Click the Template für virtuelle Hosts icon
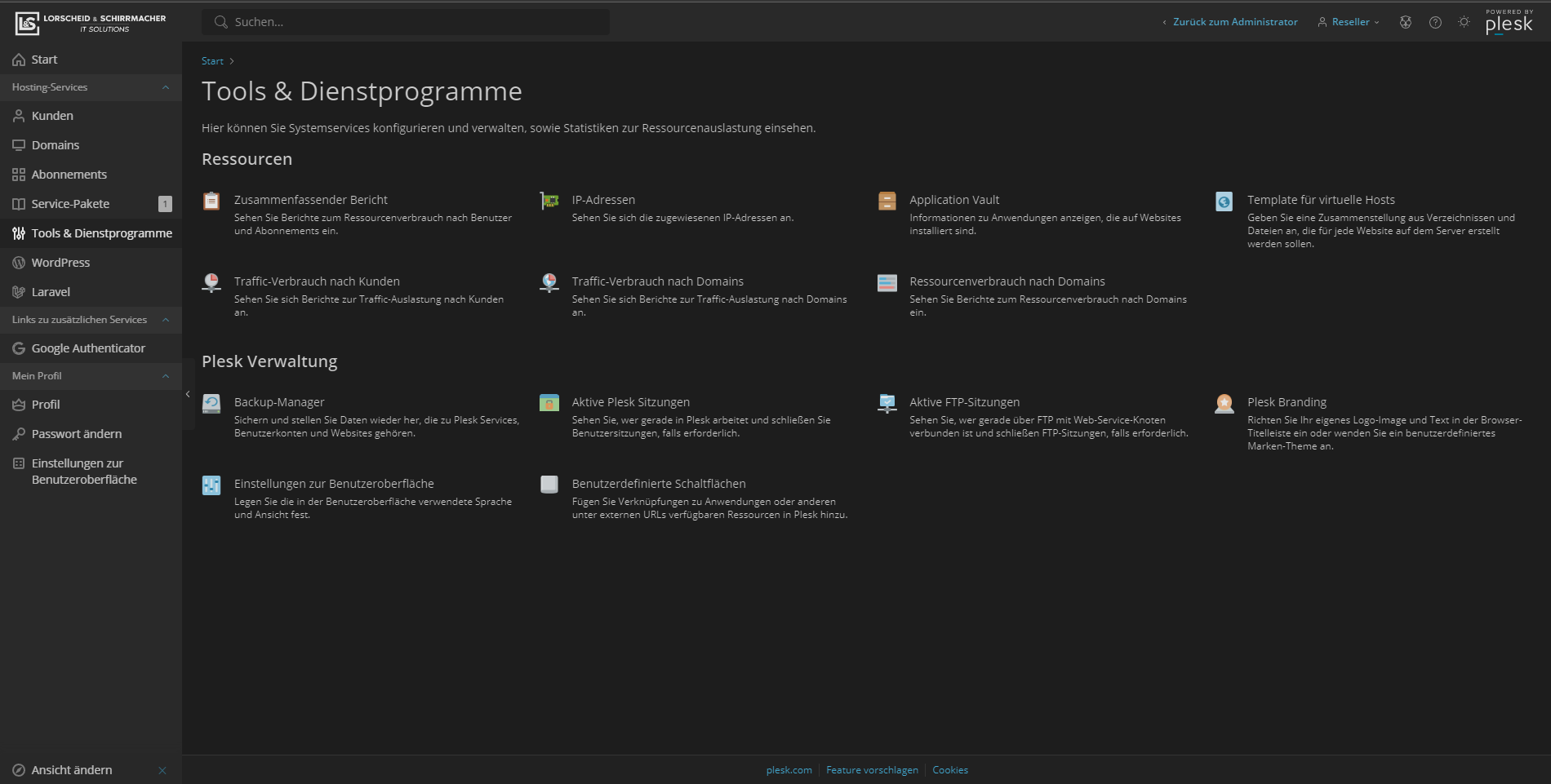 pyautogui.click(x=1224, y=201)
